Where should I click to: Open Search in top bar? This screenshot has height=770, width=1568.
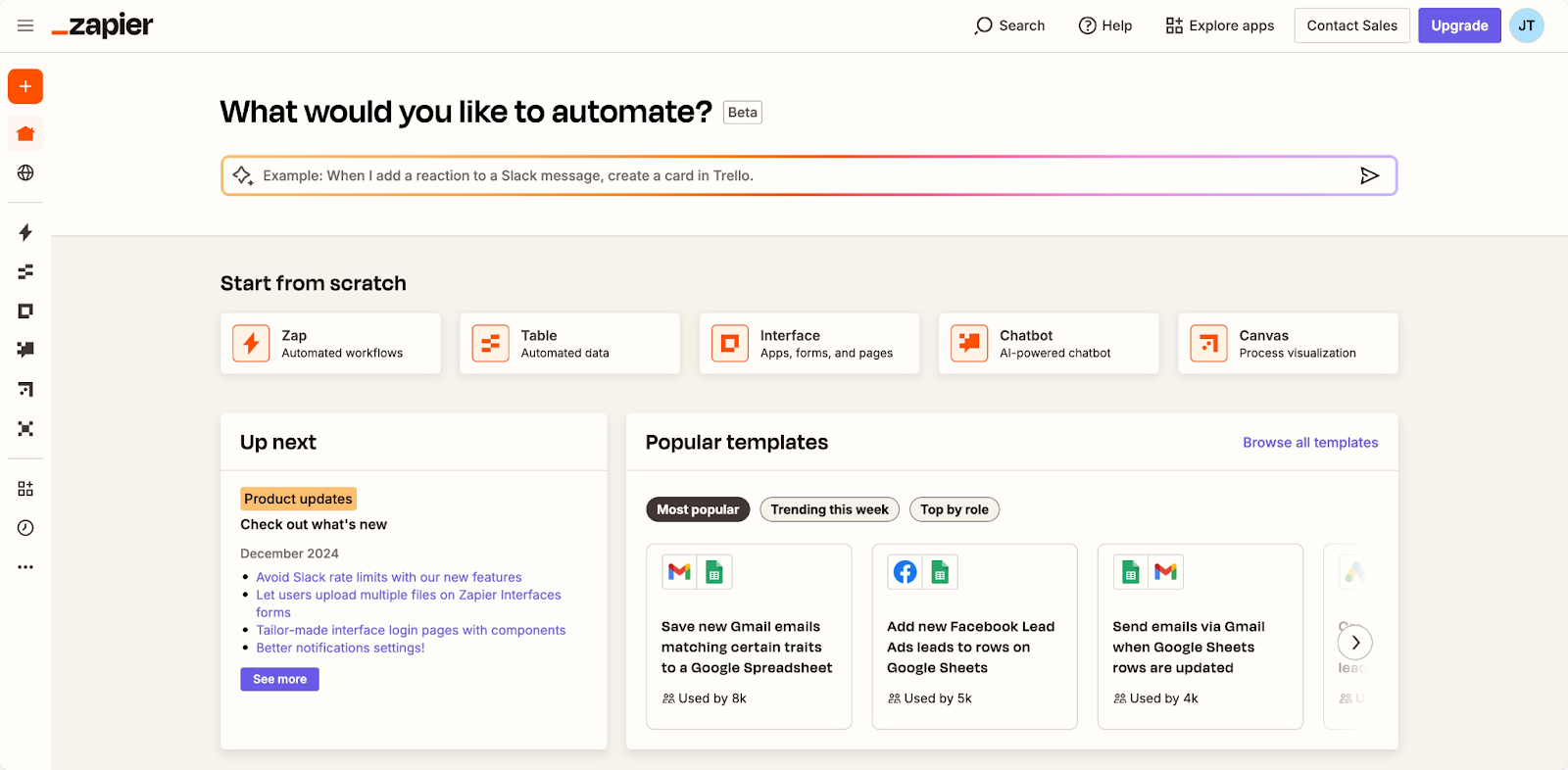pos(1009,25)
